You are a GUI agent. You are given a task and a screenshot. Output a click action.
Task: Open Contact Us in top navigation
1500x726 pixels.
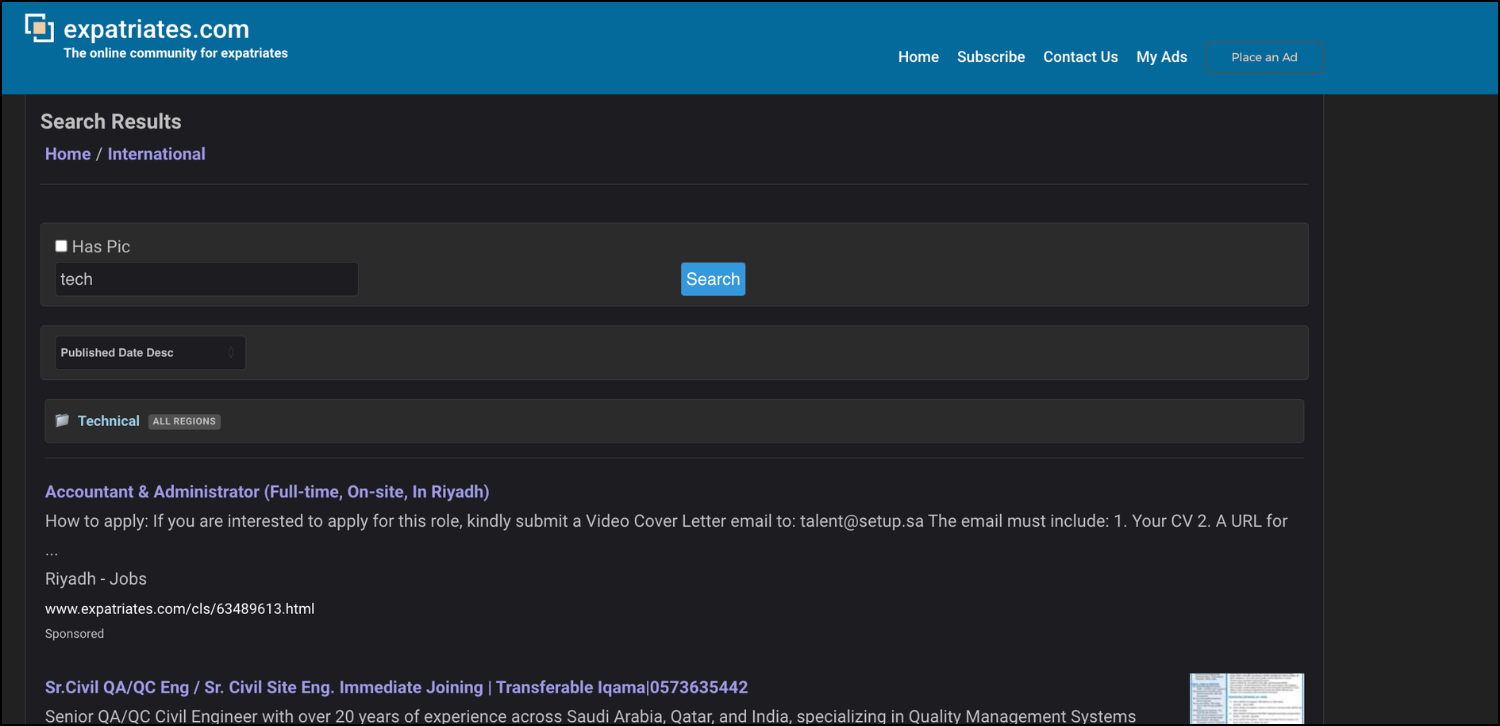[x=1080, y=57]
